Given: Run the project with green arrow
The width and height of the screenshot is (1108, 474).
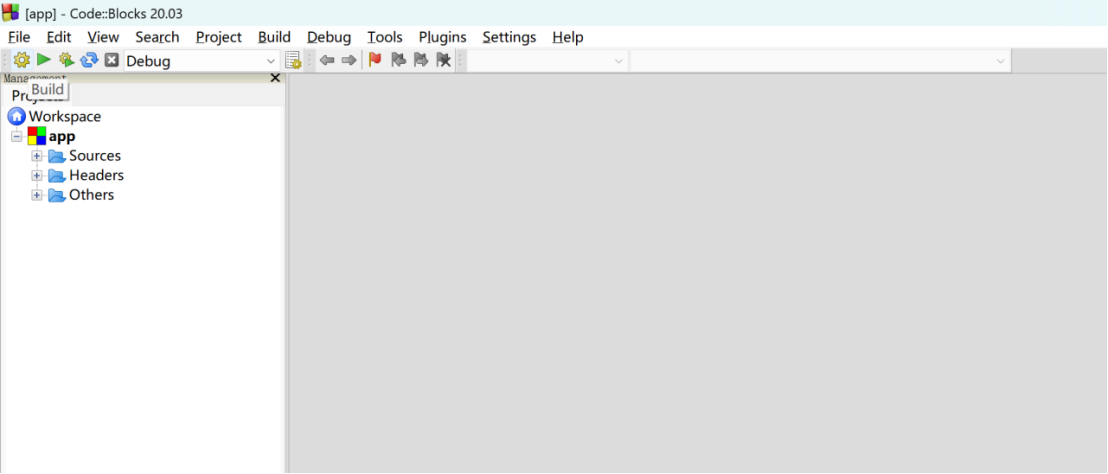Looking at the screenshot, I should [x=44, y=60].
